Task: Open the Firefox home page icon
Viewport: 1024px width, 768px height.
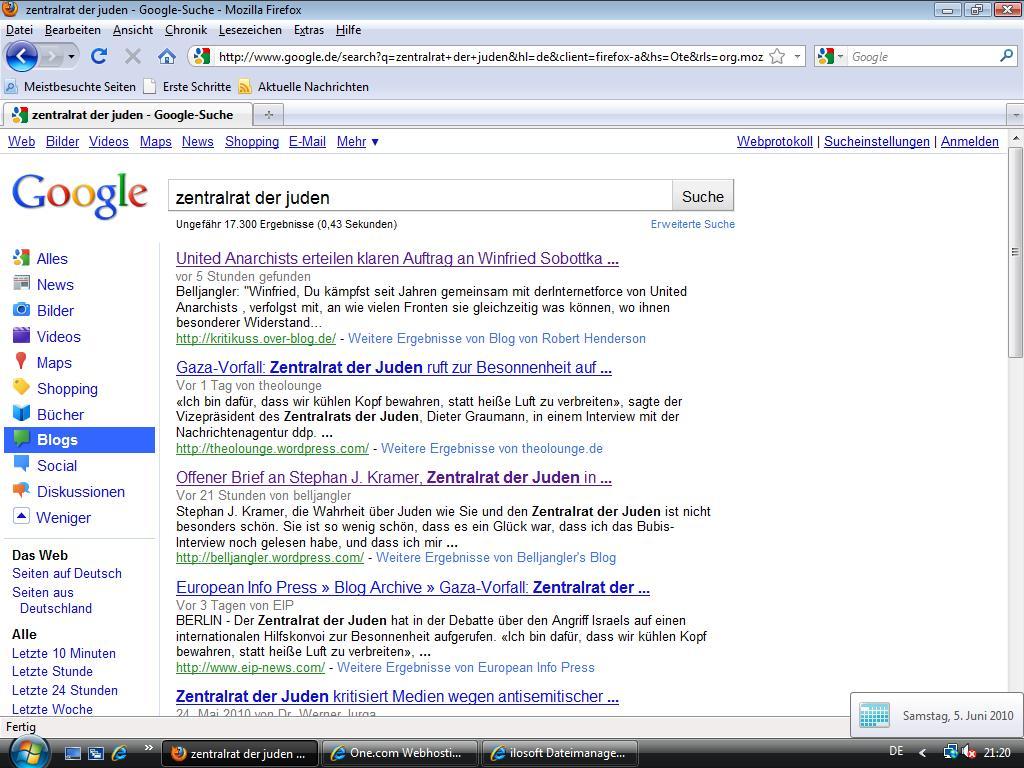Action: (x=167, y=56)
